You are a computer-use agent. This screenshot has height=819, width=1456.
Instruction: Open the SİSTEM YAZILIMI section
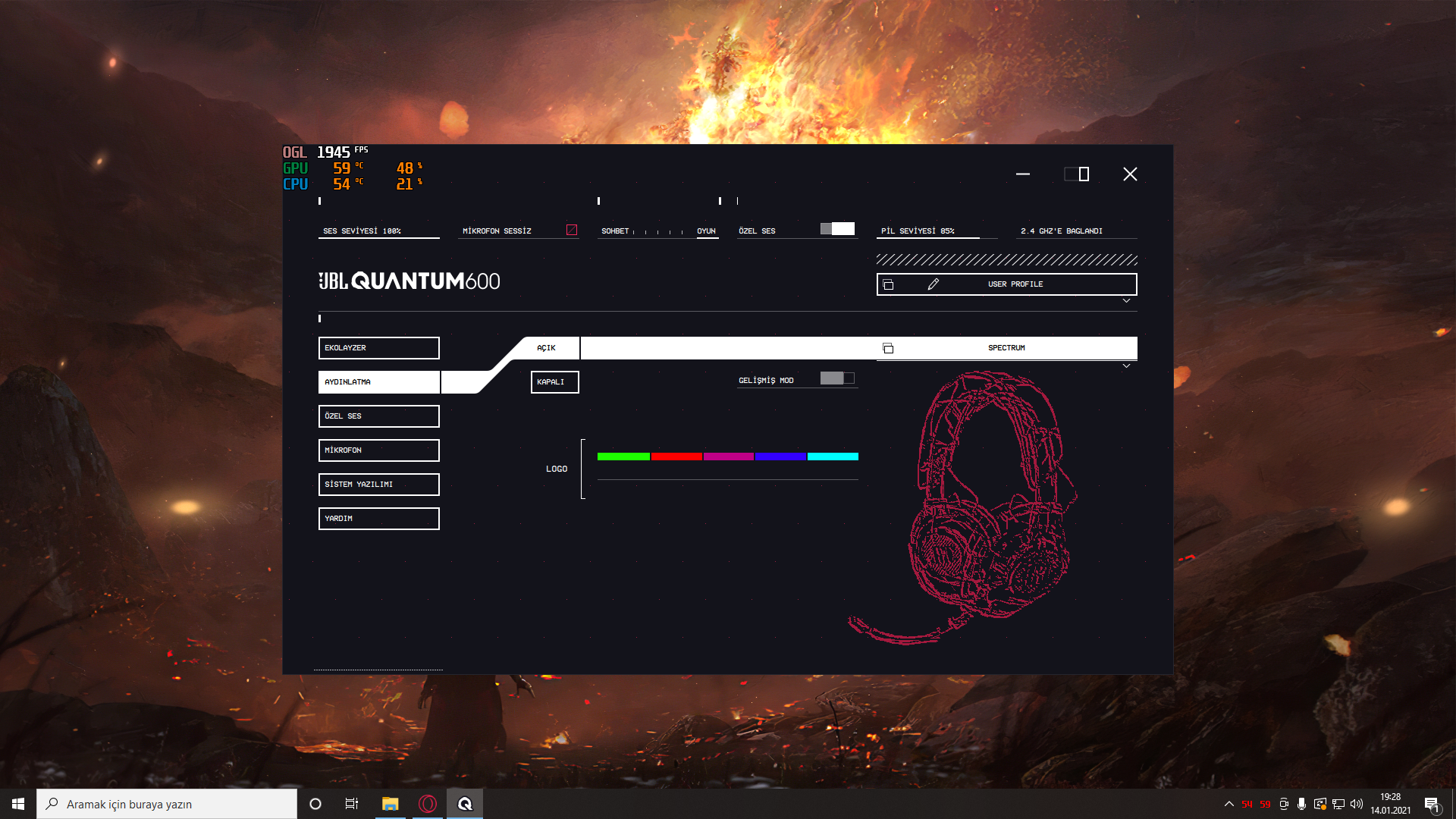tap(379, 485)
